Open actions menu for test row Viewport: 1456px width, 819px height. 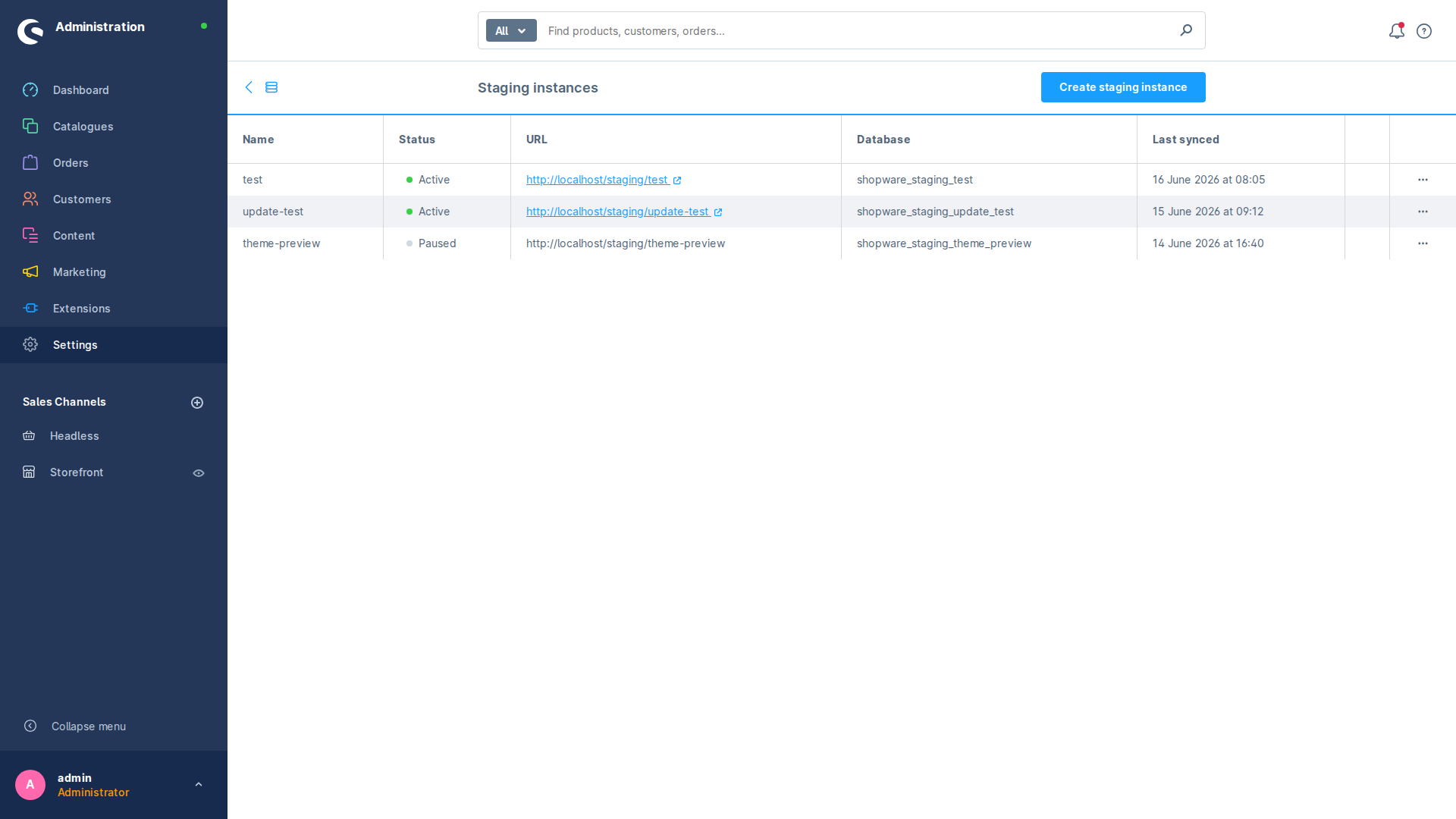1423,180
